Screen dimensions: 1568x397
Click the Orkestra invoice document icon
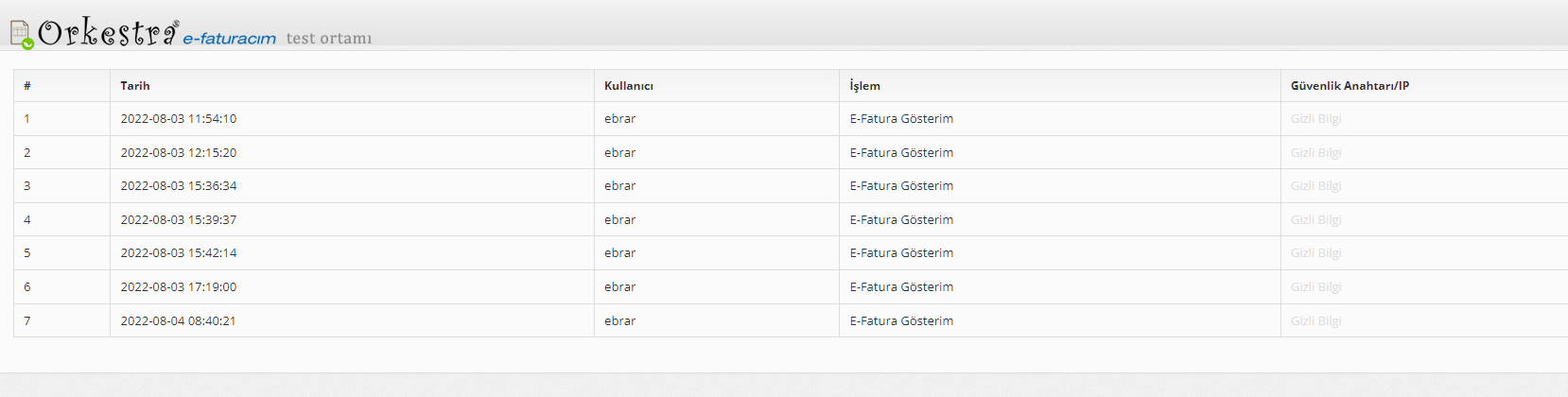(x=21, y=35)
